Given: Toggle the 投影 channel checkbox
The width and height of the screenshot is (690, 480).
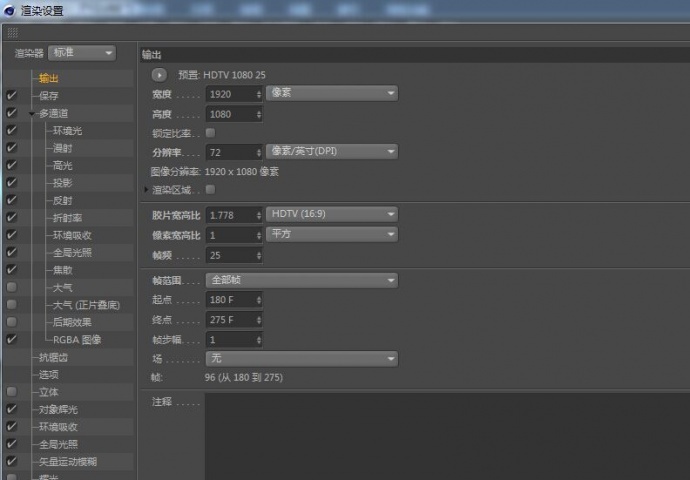Looking at the screenshot, I should tap(11, 183).
